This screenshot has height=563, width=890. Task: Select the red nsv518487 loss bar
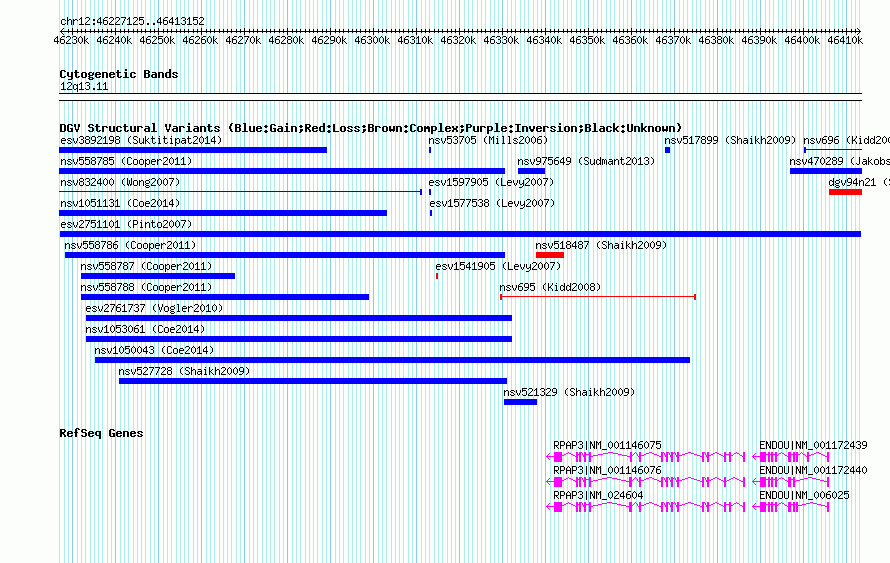coord(549,255)
